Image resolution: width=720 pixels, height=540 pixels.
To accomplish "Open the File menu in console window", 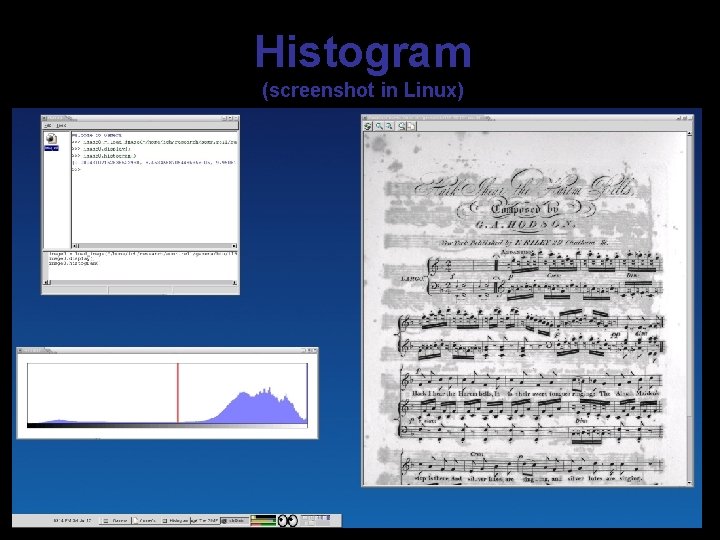I will coord(48,125).
